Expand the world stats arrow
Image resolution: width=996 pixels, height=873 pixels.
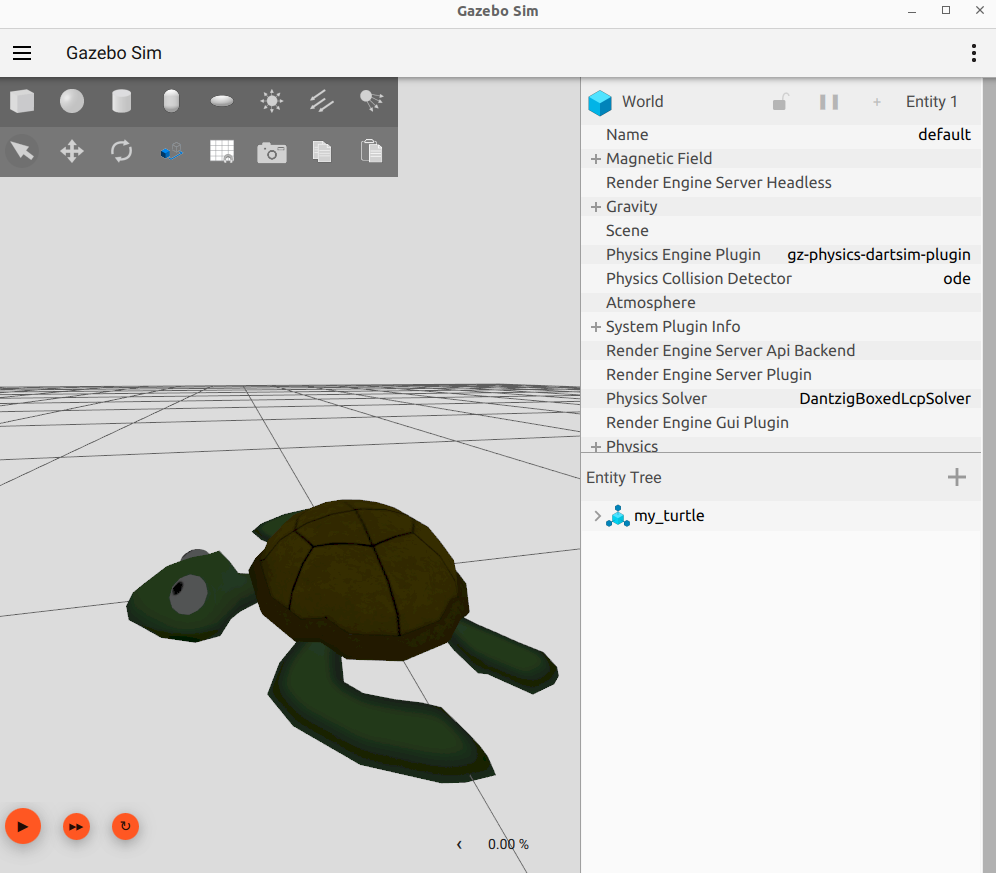pos(459,844)
